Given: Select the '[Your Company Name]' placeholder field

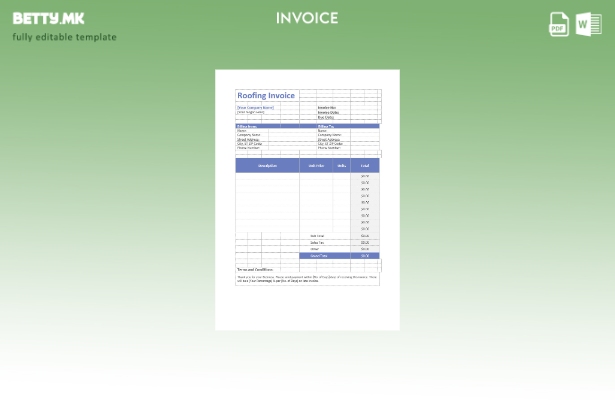Looking at the screenshot, I should 255,107.
